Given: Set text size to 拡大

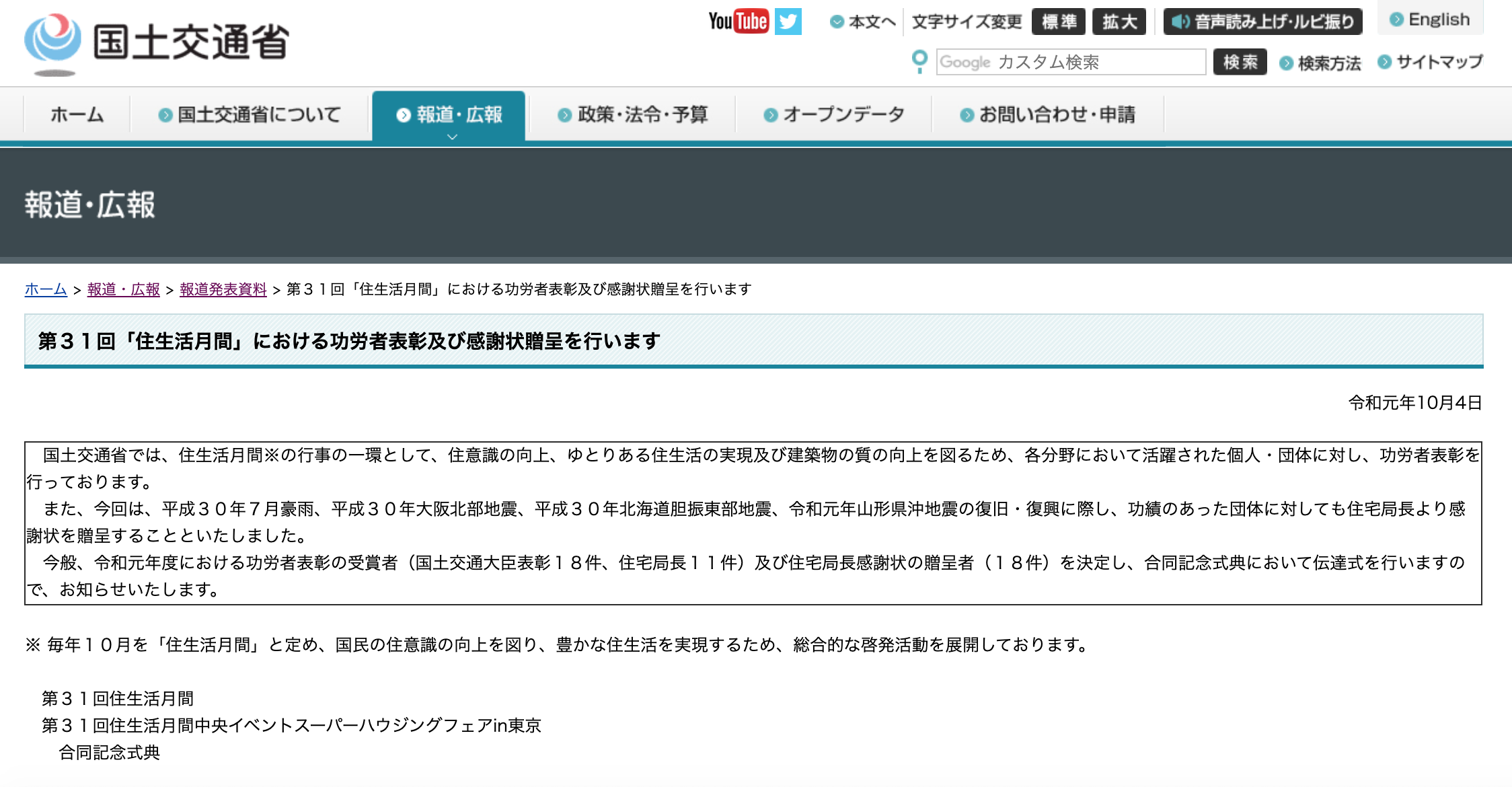Looking at the screenshot, I should tap(1119, 22).
